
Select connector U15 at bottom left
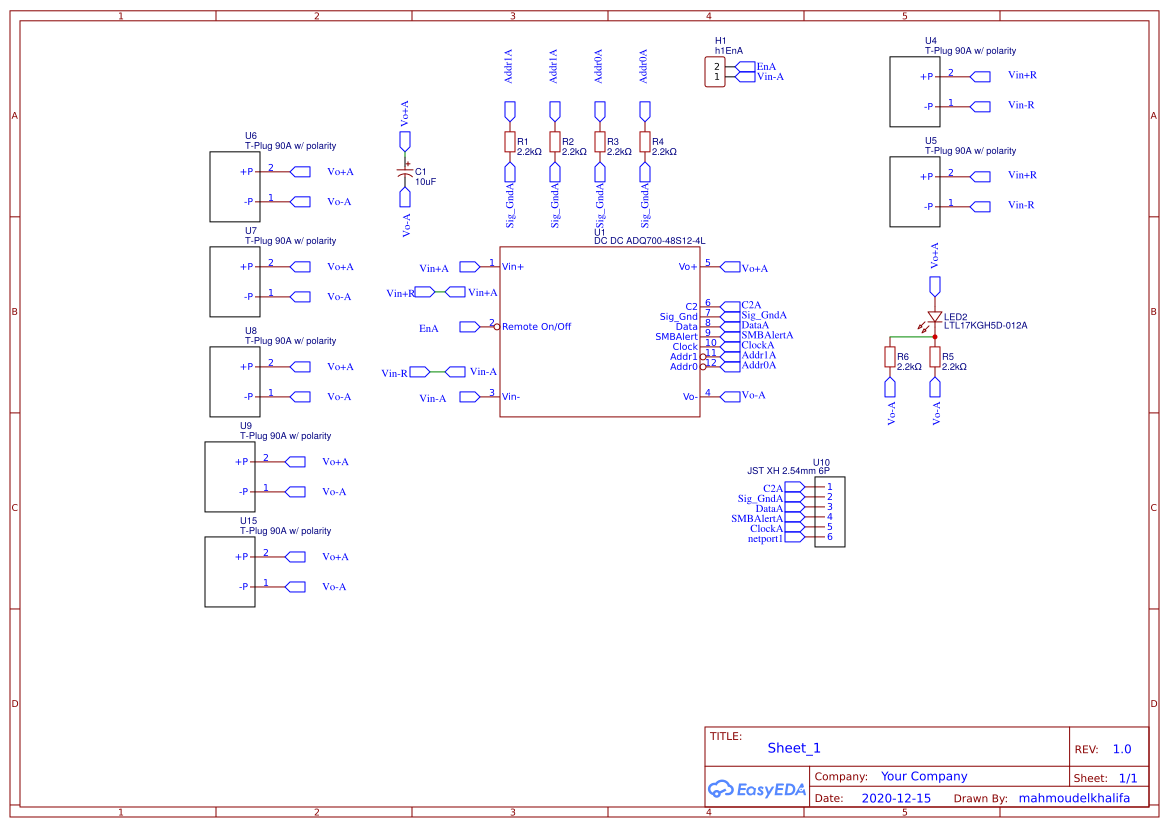(228, 571)
